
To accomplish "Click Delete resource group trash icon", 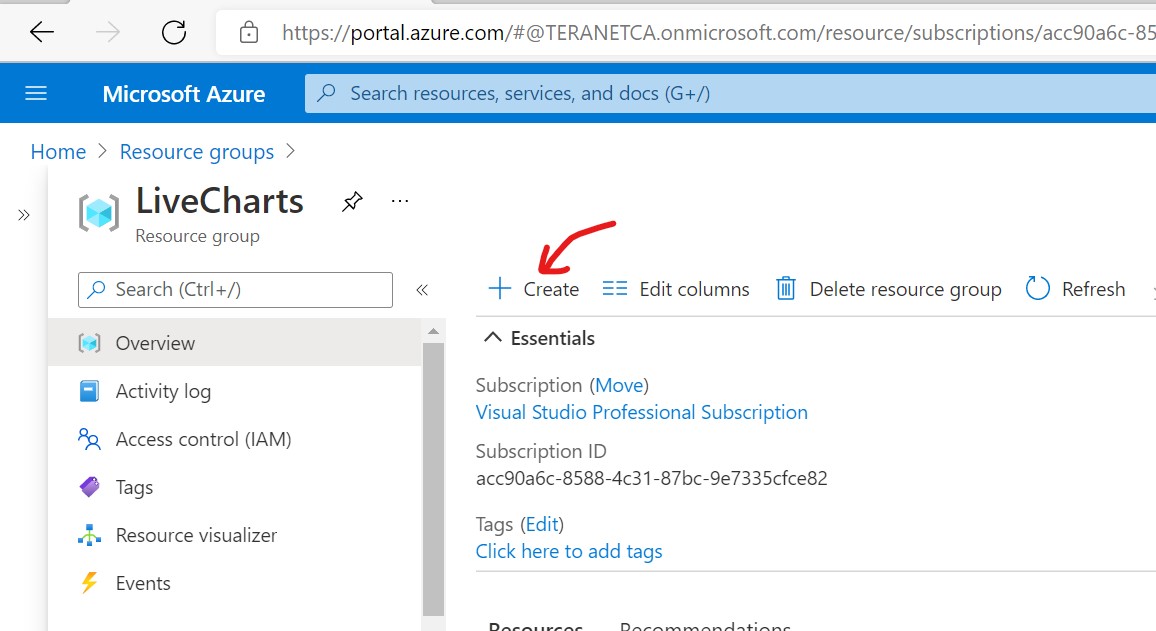I will 786,288.
